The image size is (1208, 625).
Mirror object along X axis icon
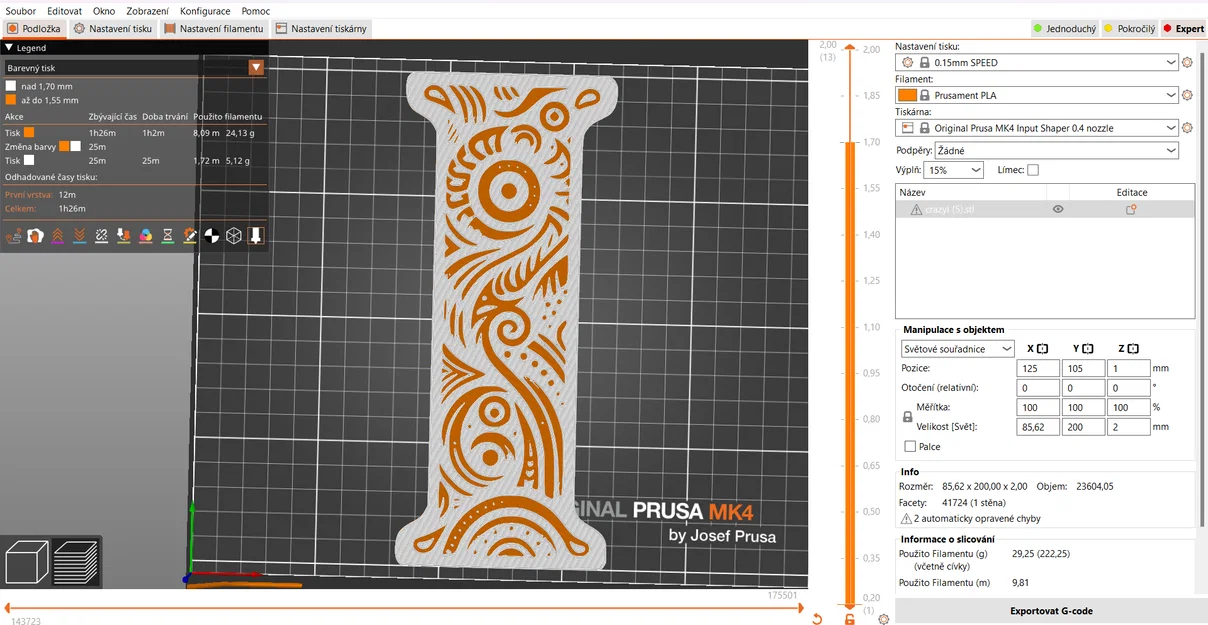click(1042, 348)
